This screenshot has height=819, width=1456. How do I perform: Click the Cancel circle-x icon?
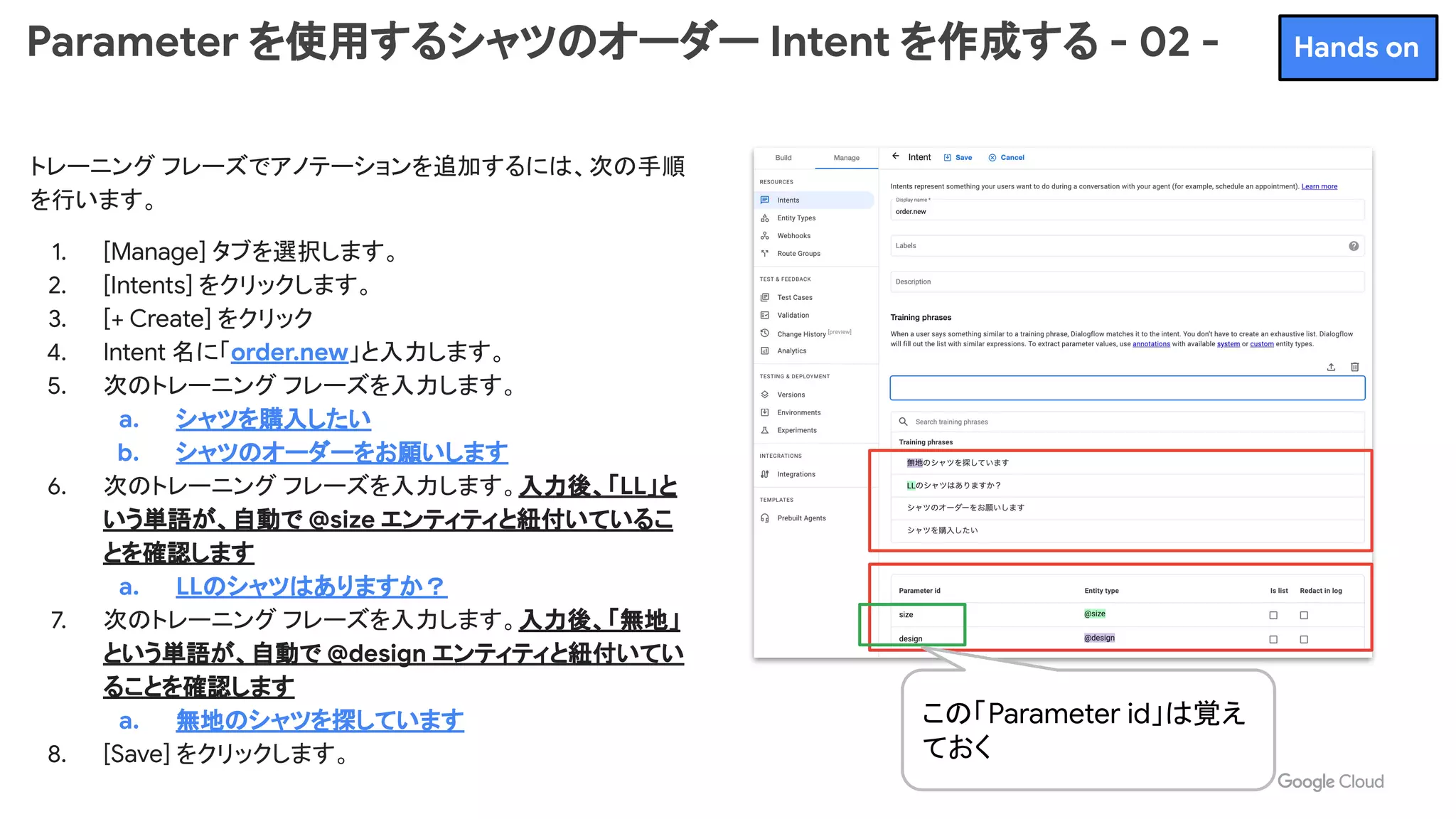pyautogui.click(x=992, y=158)
